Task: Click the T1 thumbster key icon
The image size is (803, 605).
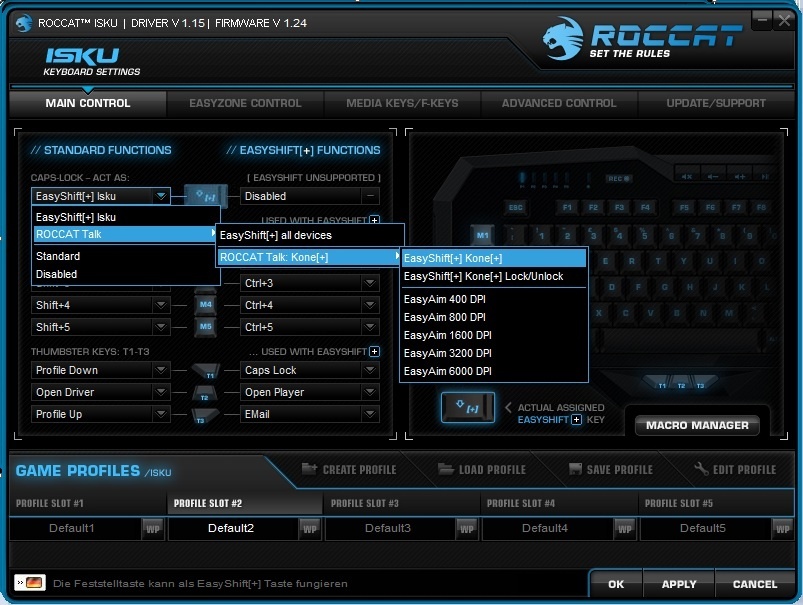Action: pos(206,370)
